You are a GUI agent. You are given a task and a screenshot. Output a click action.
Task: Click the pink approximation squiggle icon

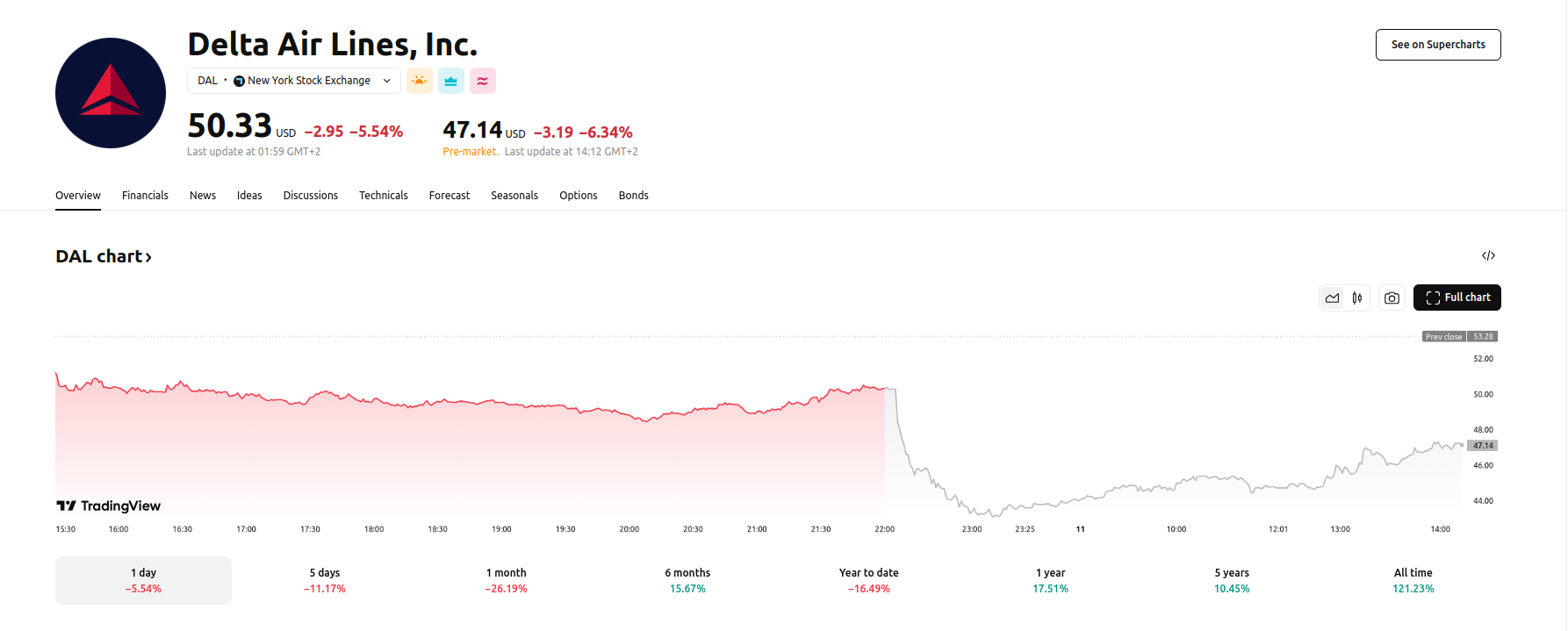tap(483, 80)
